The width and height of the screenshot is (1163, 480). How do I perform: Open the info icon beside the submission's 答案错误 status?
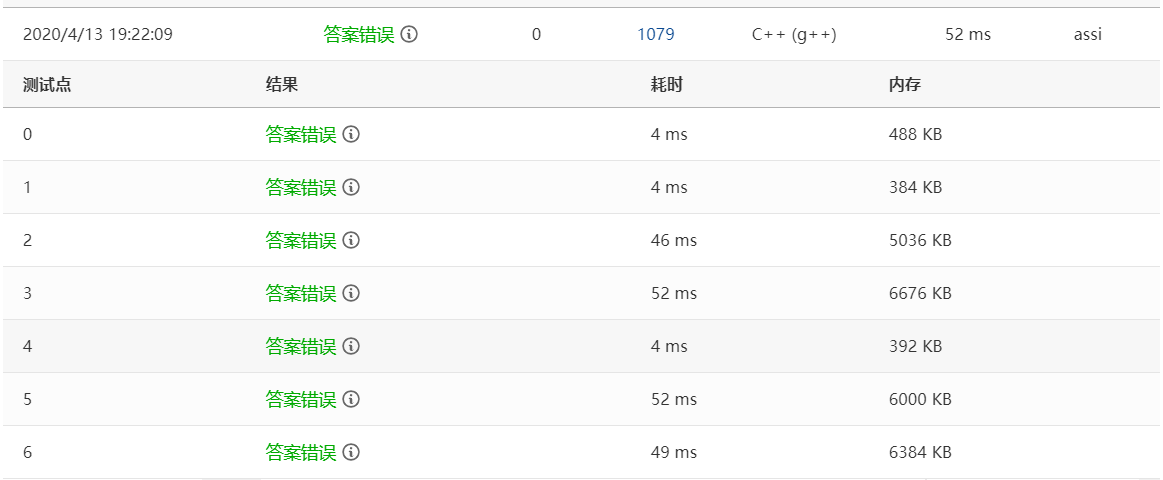[409, 34]
